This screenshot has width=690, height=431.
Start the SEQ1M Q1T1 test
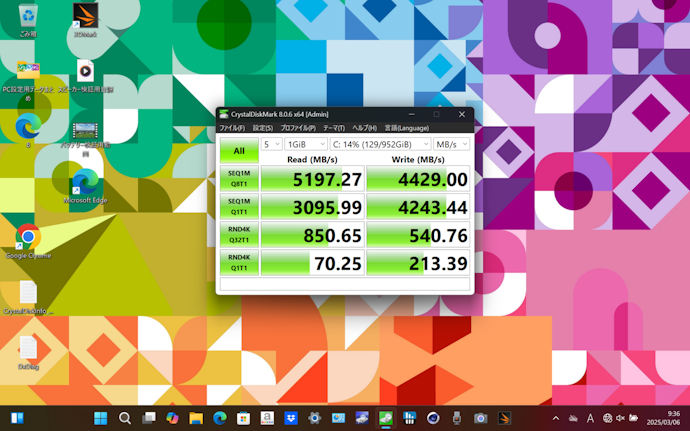pos(239,206)
